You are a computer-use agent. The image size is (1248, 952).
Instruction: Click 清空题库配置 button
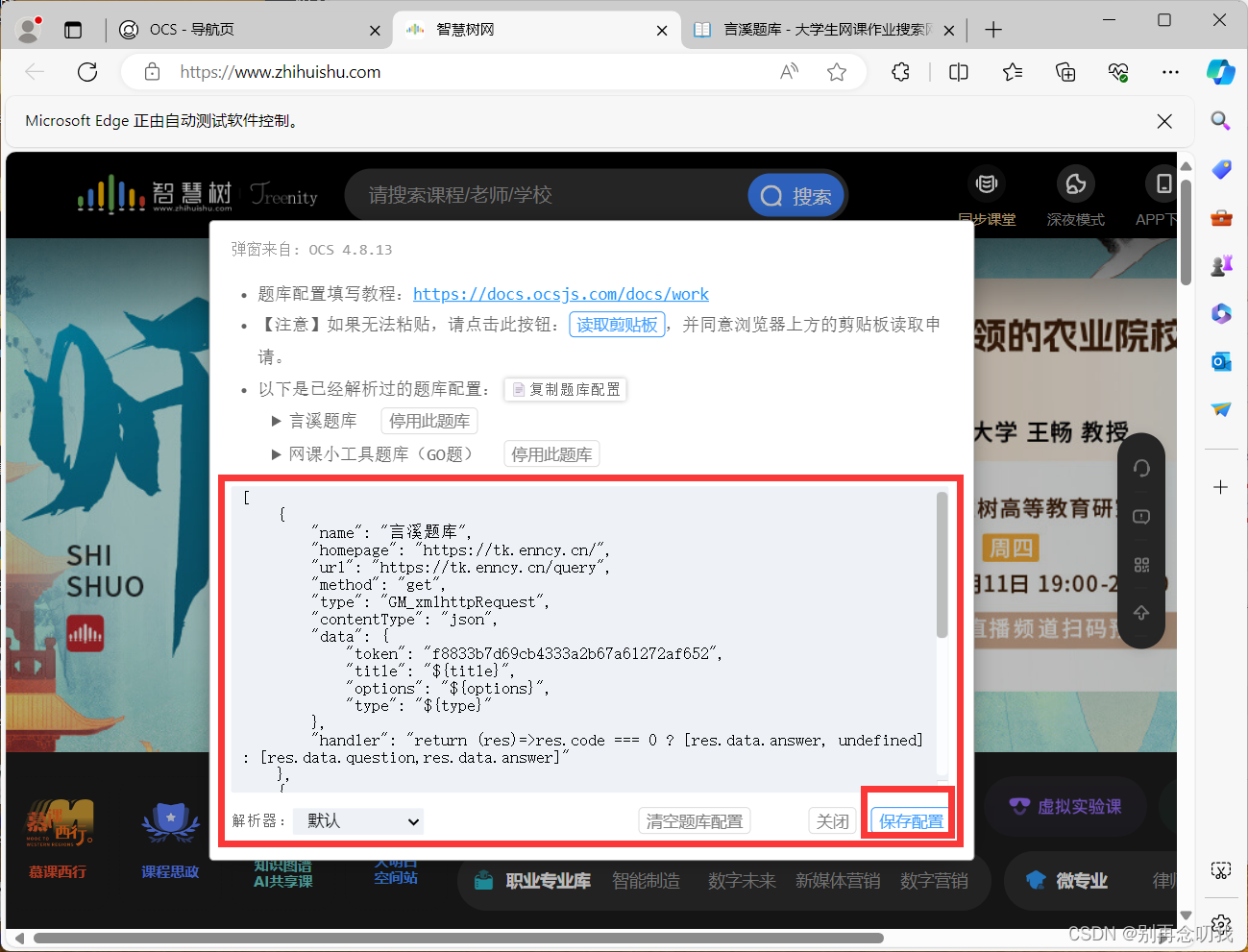[695, 821]
